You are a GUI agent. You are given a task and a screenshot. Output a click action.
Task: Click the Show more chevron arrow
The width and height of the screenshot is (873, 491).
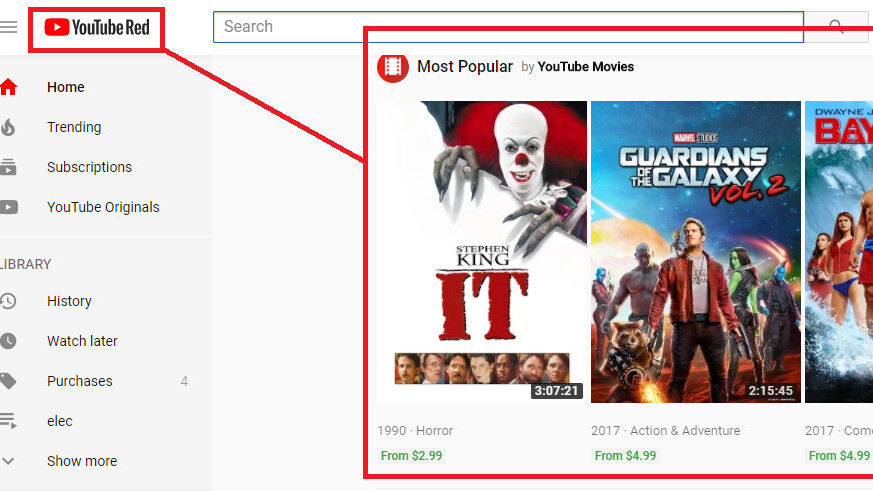tap(8, 461)
